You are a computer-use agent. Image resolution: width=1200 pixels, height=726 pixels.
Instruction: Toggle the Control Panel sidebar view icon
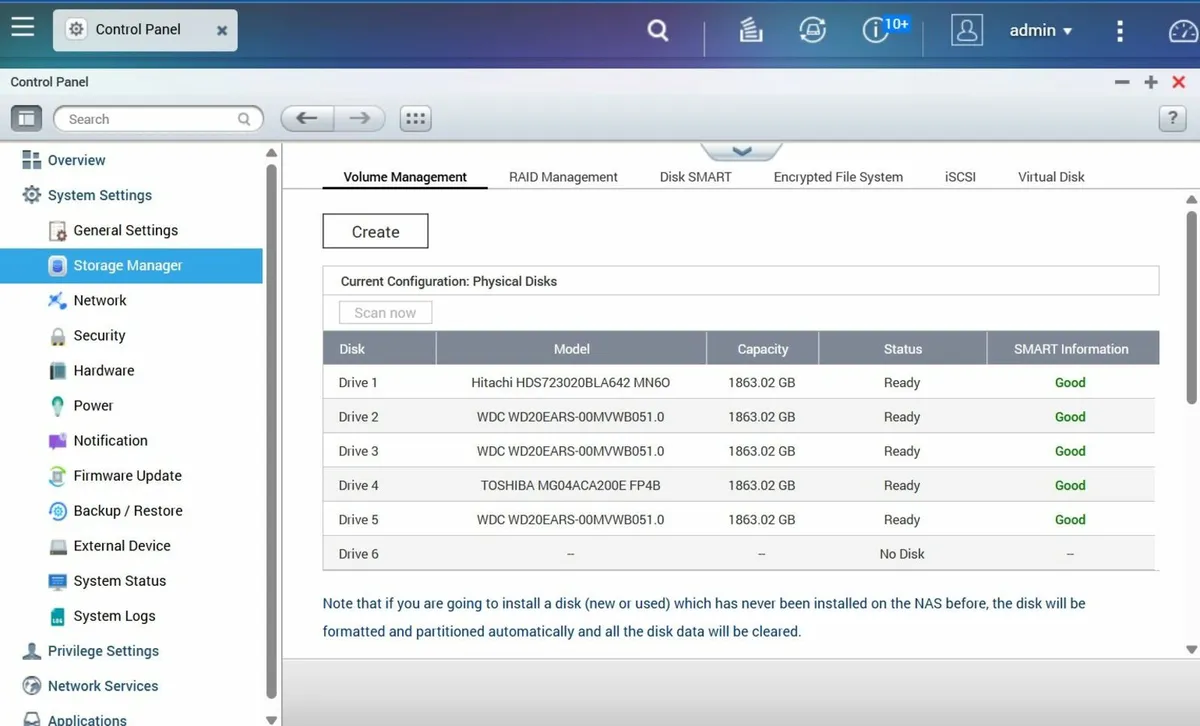(x=26, y=119)
